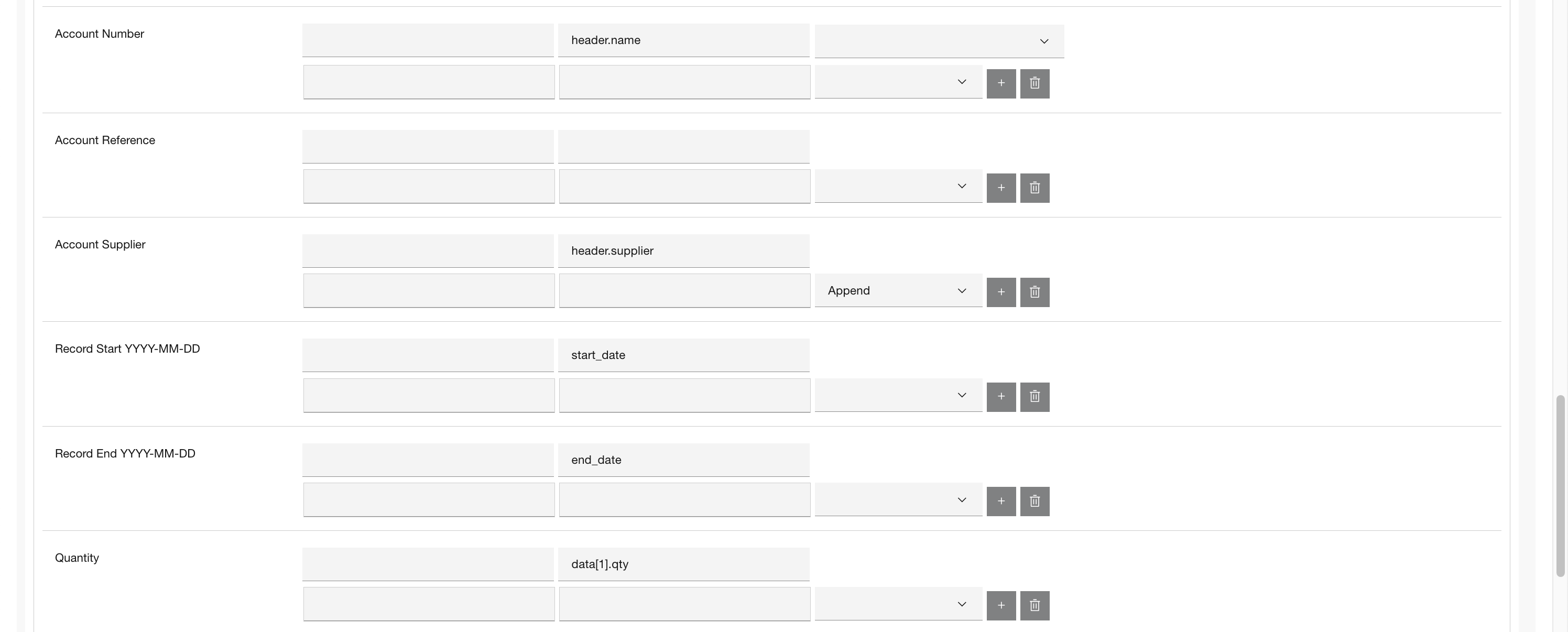
Task: Add a new rule under Account Number
Action: (x=1000, y=83)
